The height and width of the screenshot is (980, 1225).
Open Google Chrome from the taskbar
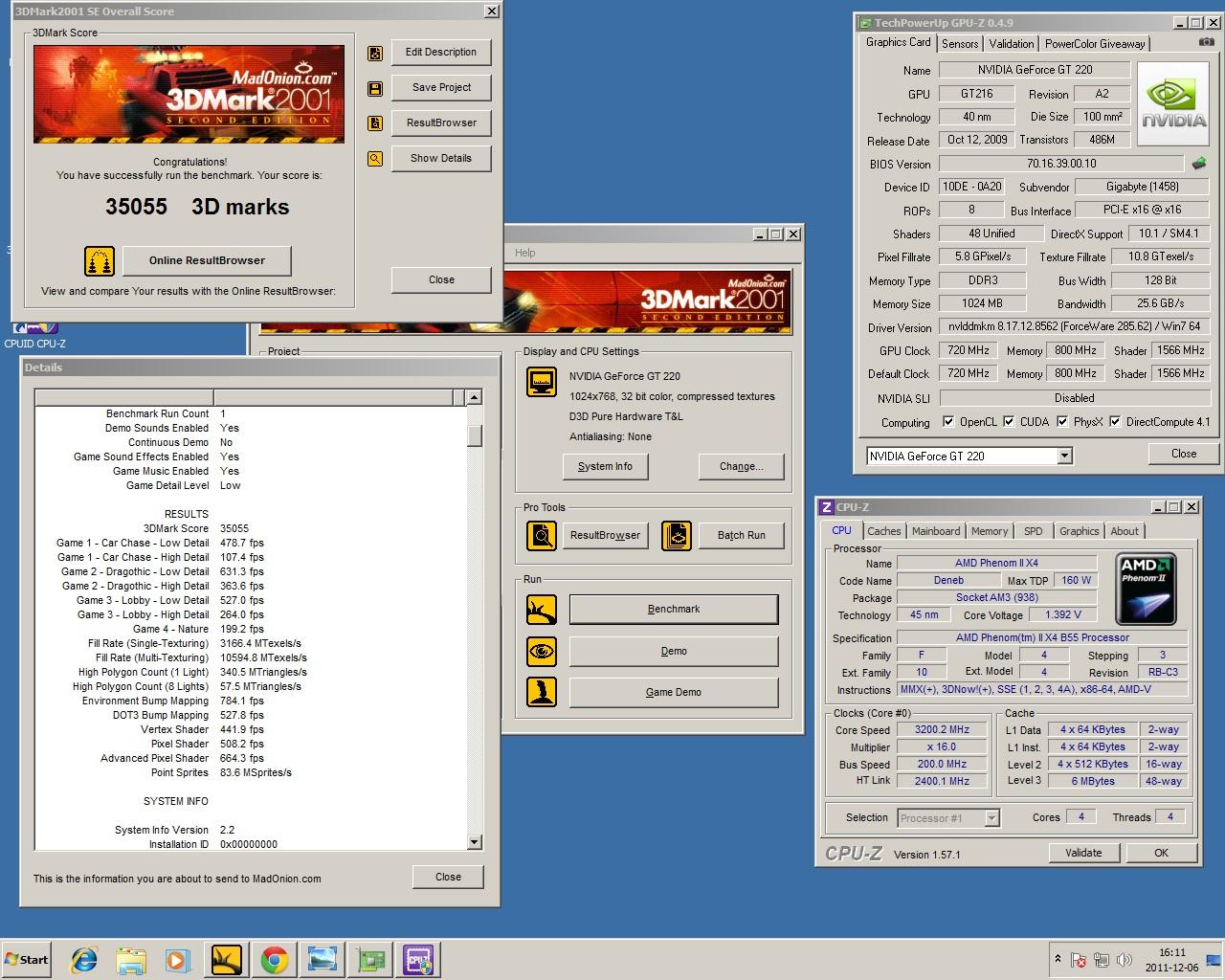(x=275, y=959)
